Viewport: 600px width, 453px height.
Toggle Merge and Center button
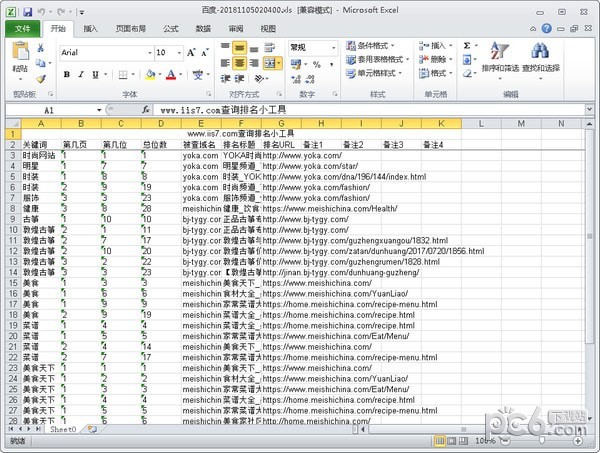click(x=270, y=63)
